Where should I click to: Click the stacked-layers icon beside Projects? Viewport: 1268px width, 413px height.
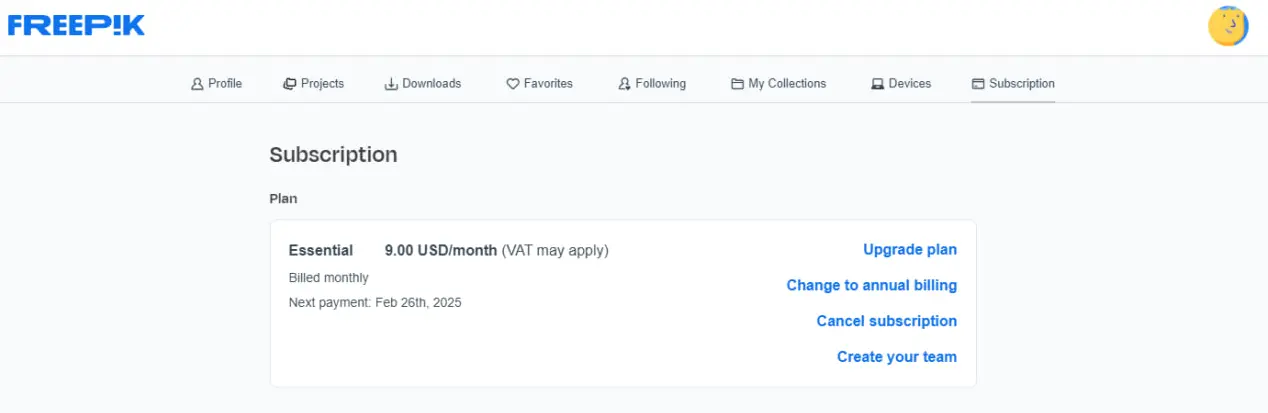(290, 84)
